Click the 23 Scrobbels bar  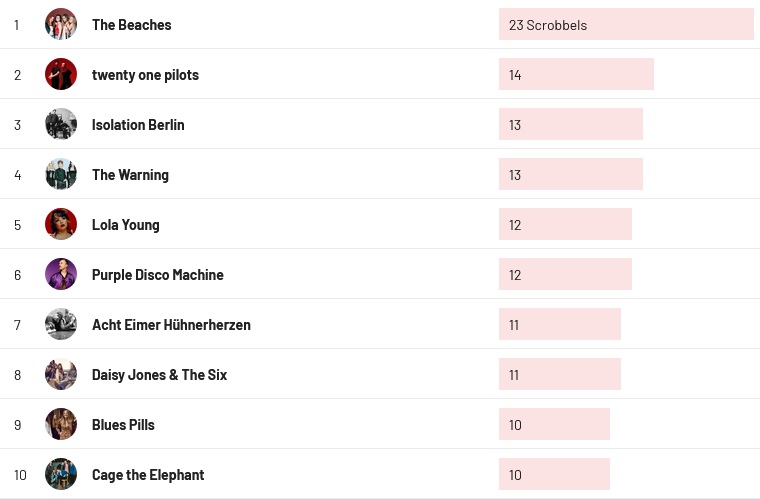626,24
